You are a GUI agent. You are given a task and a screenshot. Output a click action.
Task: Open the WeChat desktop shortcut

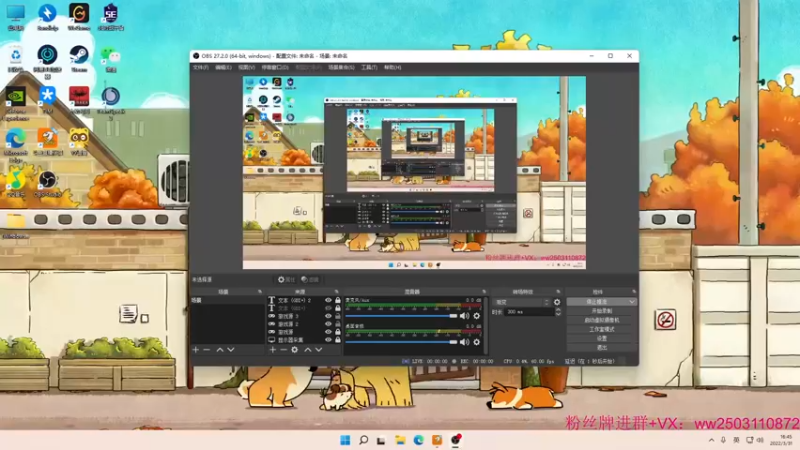[x=111, y=58]
